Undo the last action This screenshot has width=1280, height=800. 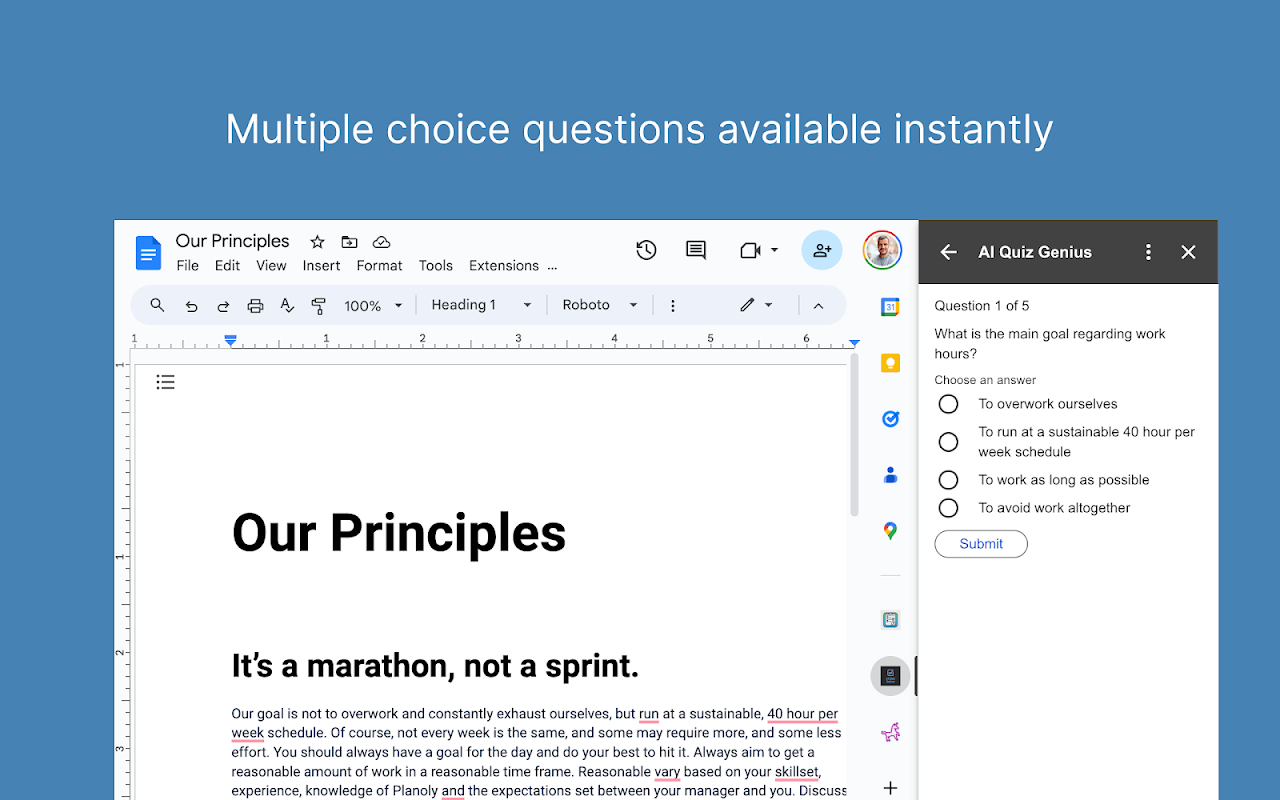(191, 306)
